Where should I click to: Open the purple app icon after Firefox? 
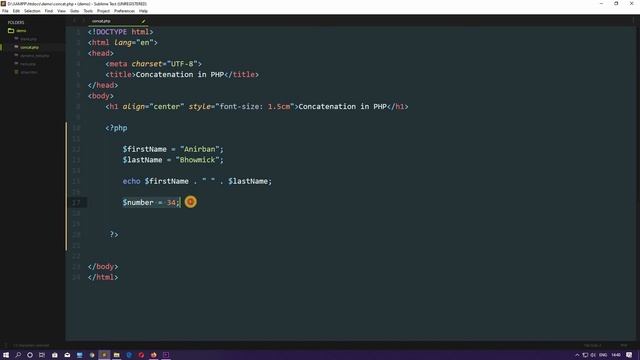click(166, 355)
